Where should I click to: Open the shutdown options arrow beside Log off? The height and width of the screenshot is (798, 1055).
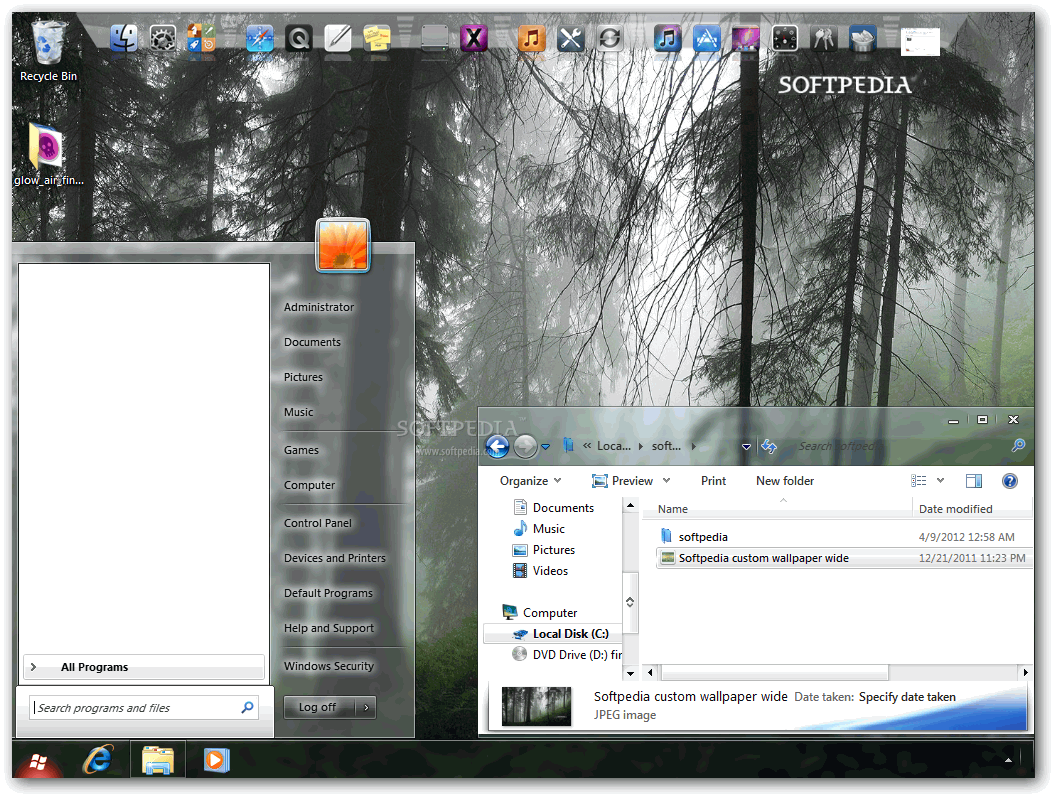366,707
